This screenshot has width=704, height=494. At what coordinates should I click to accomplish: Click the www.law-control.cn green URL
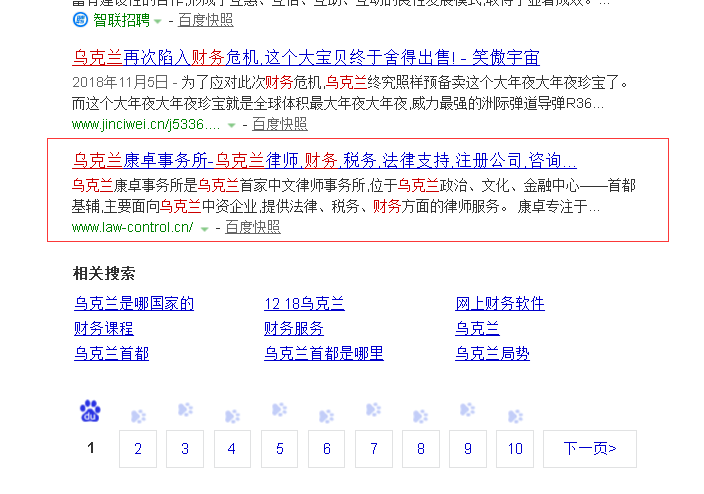[x=132, y=228]
